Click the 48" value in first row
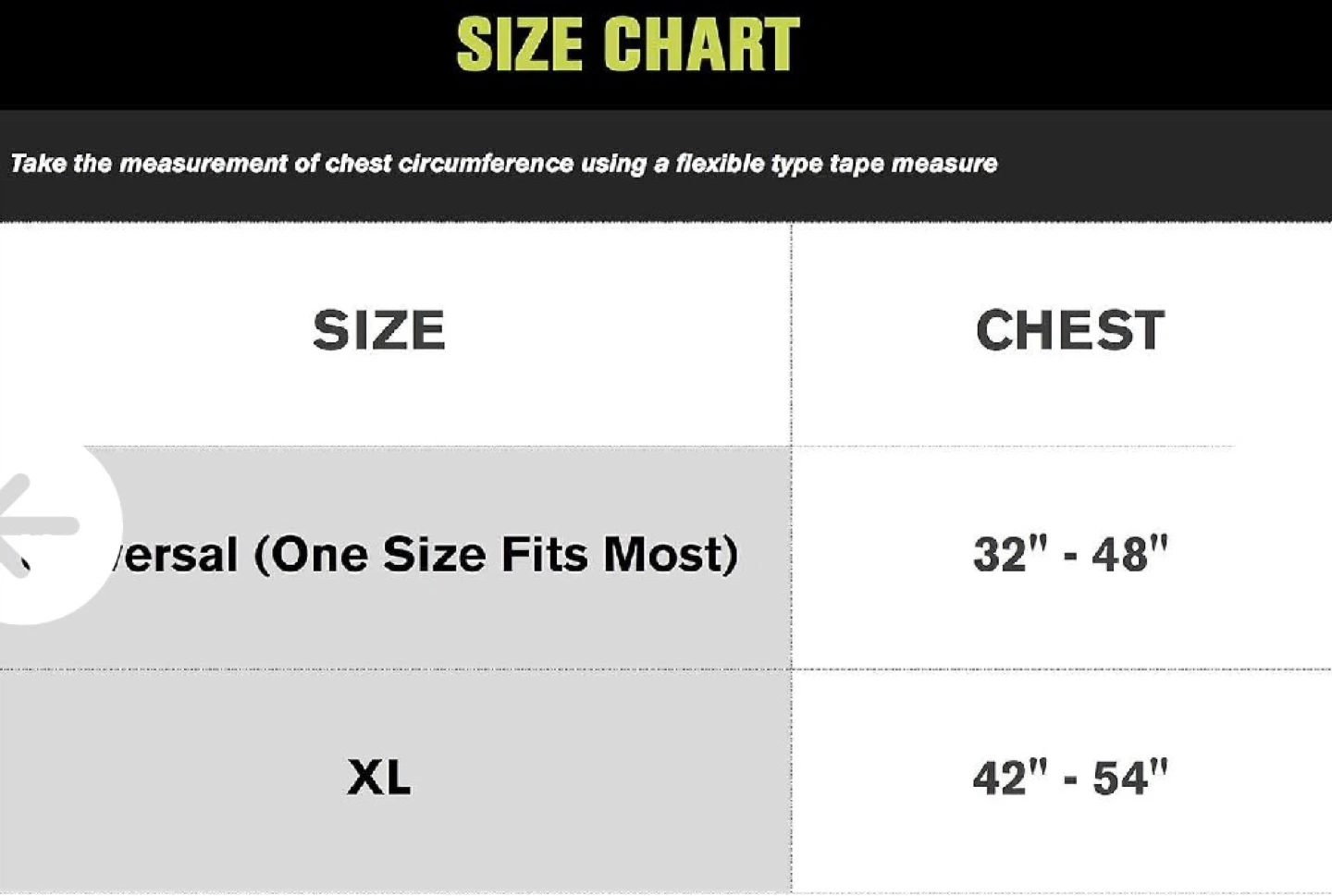The height and width of the screenshot is (896, 1332). pyautogui.click(x=1130, y=555)
